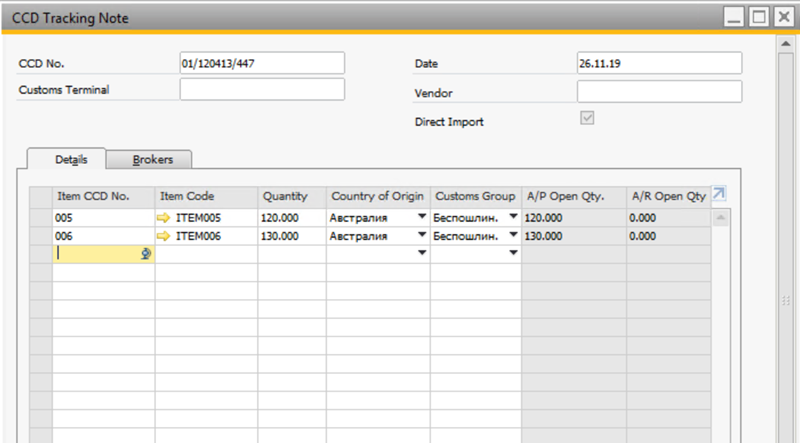Switch to the Details tab
Viewport: 800px width, 443px height.
point(66,159)
